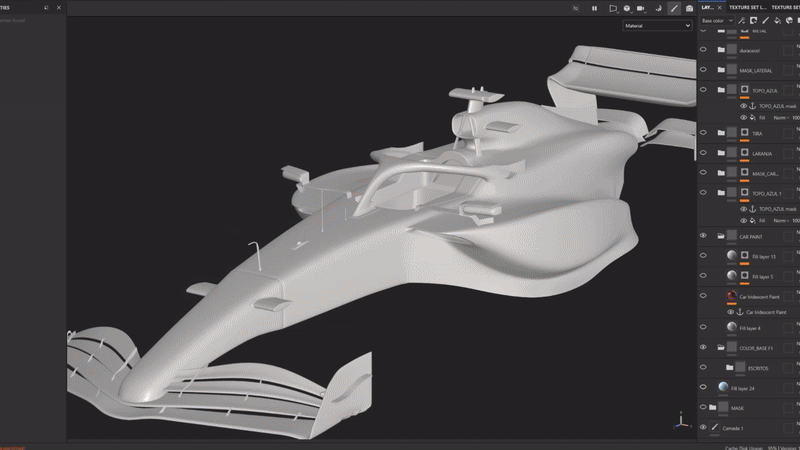Pause the viewport rendering
This screenshot has height=450, width=800.
click(594, 8)
